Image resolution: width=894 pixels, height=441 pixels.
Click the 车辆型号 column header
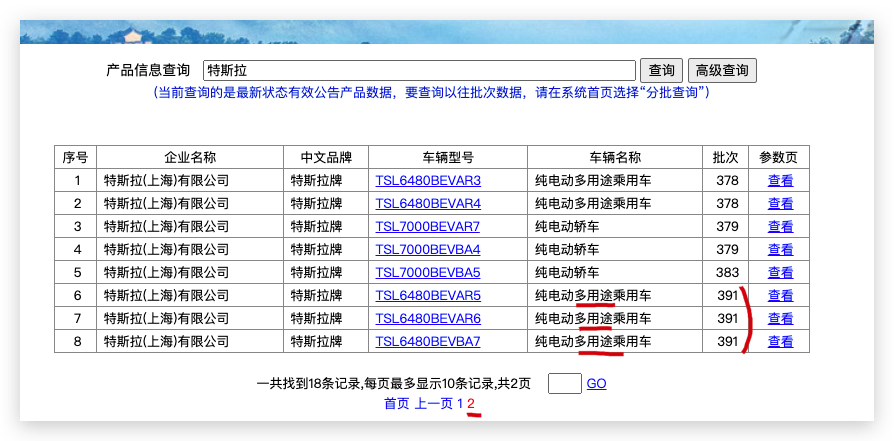coord(448,157)
